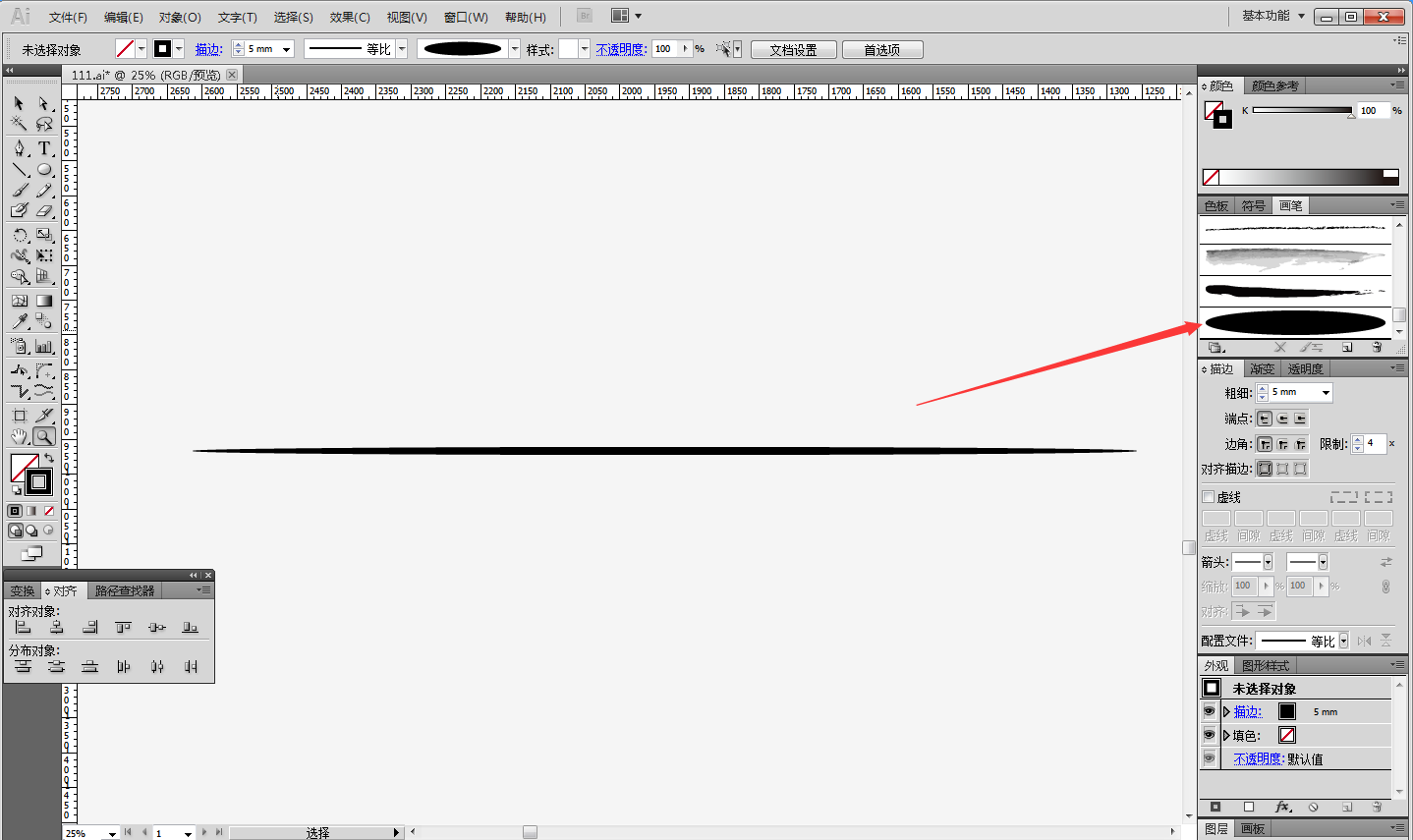1413x840 pixels.
Task: Click 不透明度 link in control bar
Action: [621, 49]
